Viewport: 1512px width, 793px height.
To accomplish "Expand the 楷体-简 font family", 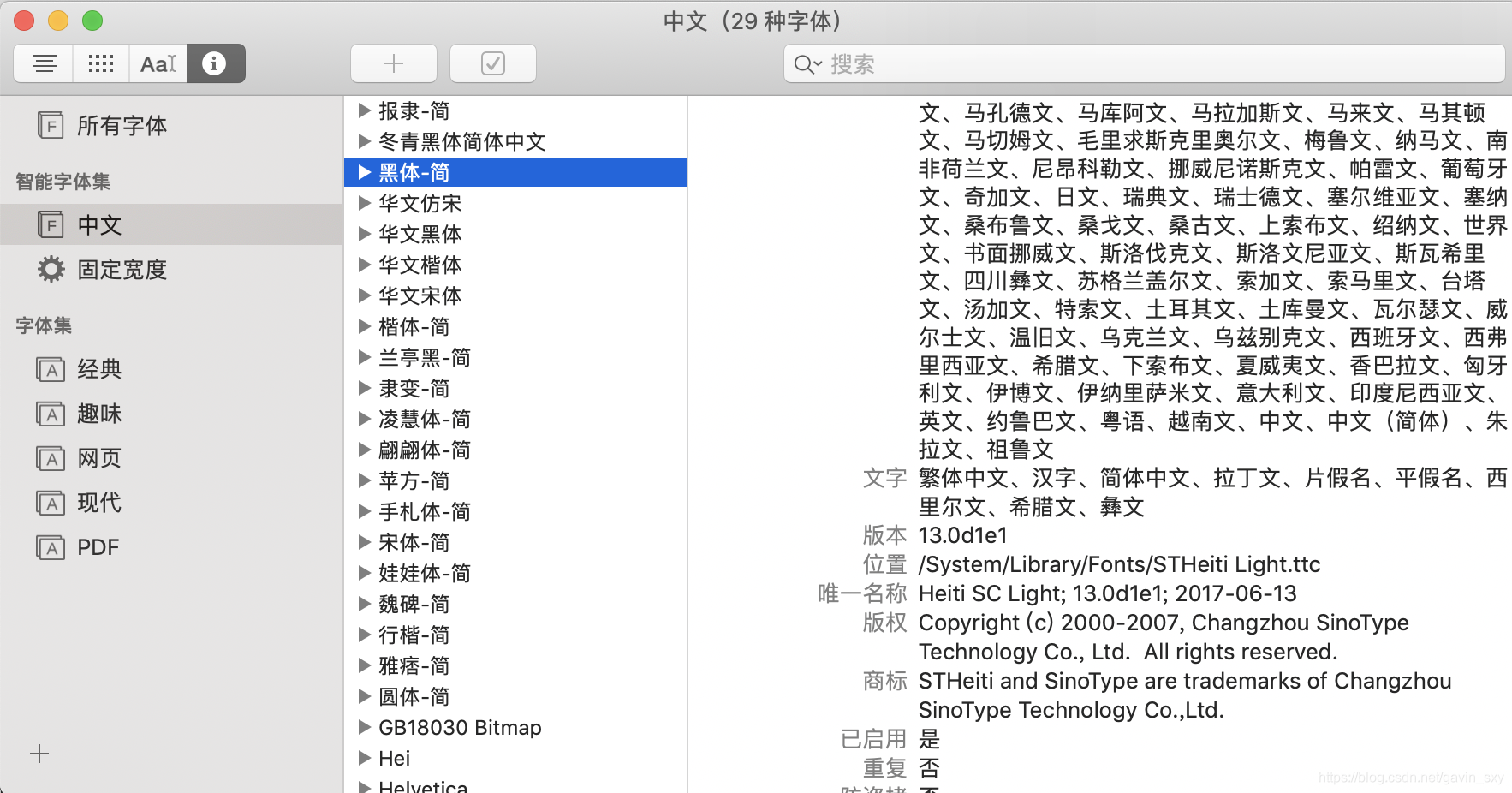I will [x=365, y=326].
